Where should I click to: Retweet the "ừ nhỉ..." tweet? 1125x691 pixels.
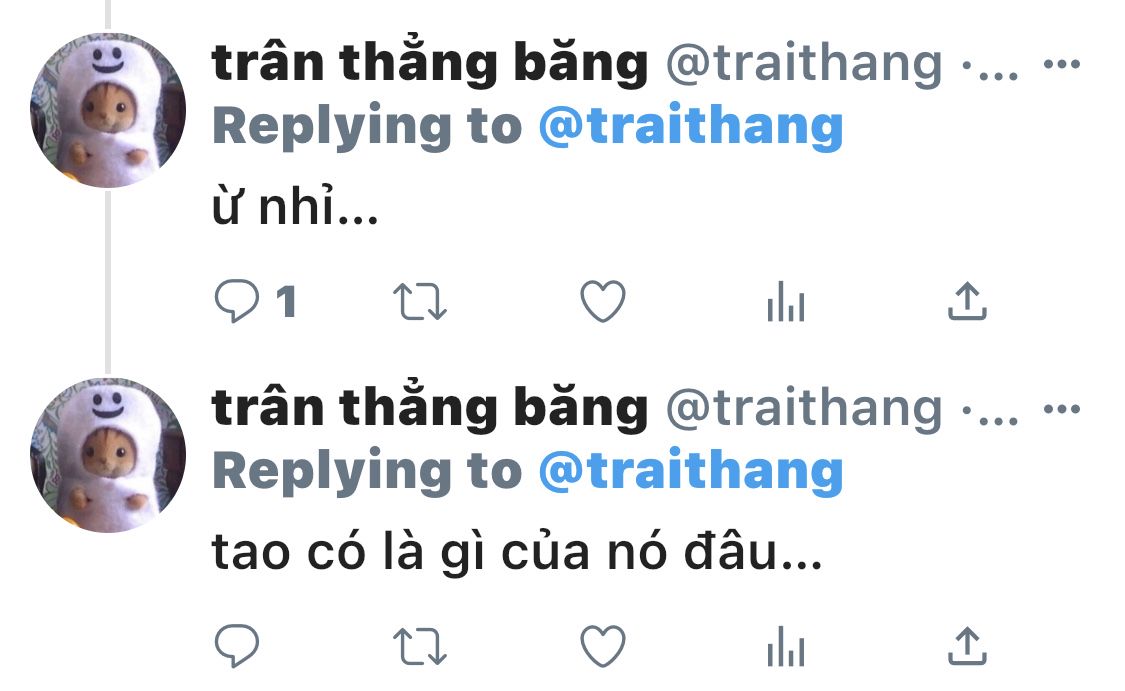pyautogui.click(x=420, y=301)
